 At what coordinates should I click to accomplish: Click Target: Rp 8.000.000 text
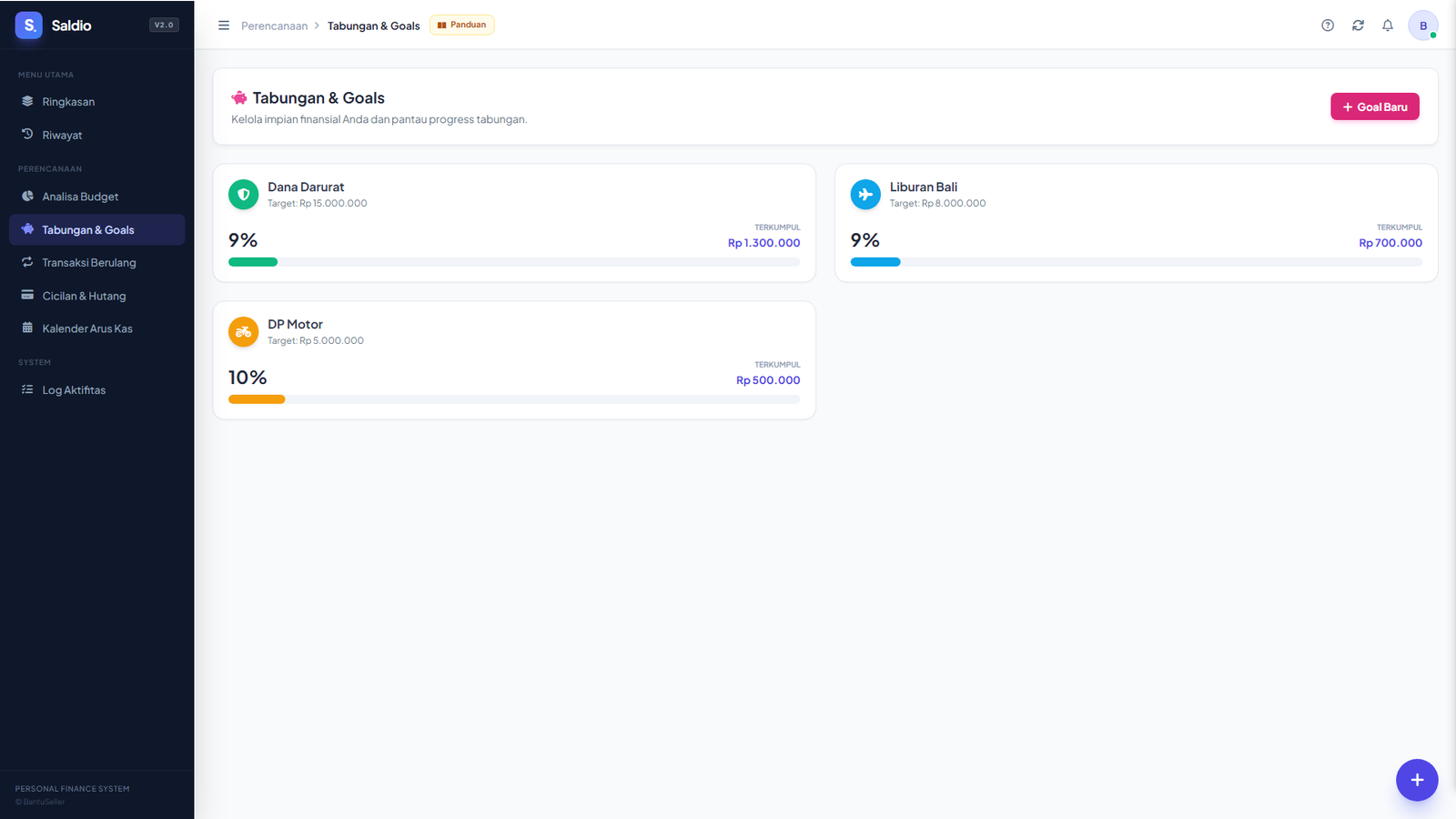(x=938, y=204)
